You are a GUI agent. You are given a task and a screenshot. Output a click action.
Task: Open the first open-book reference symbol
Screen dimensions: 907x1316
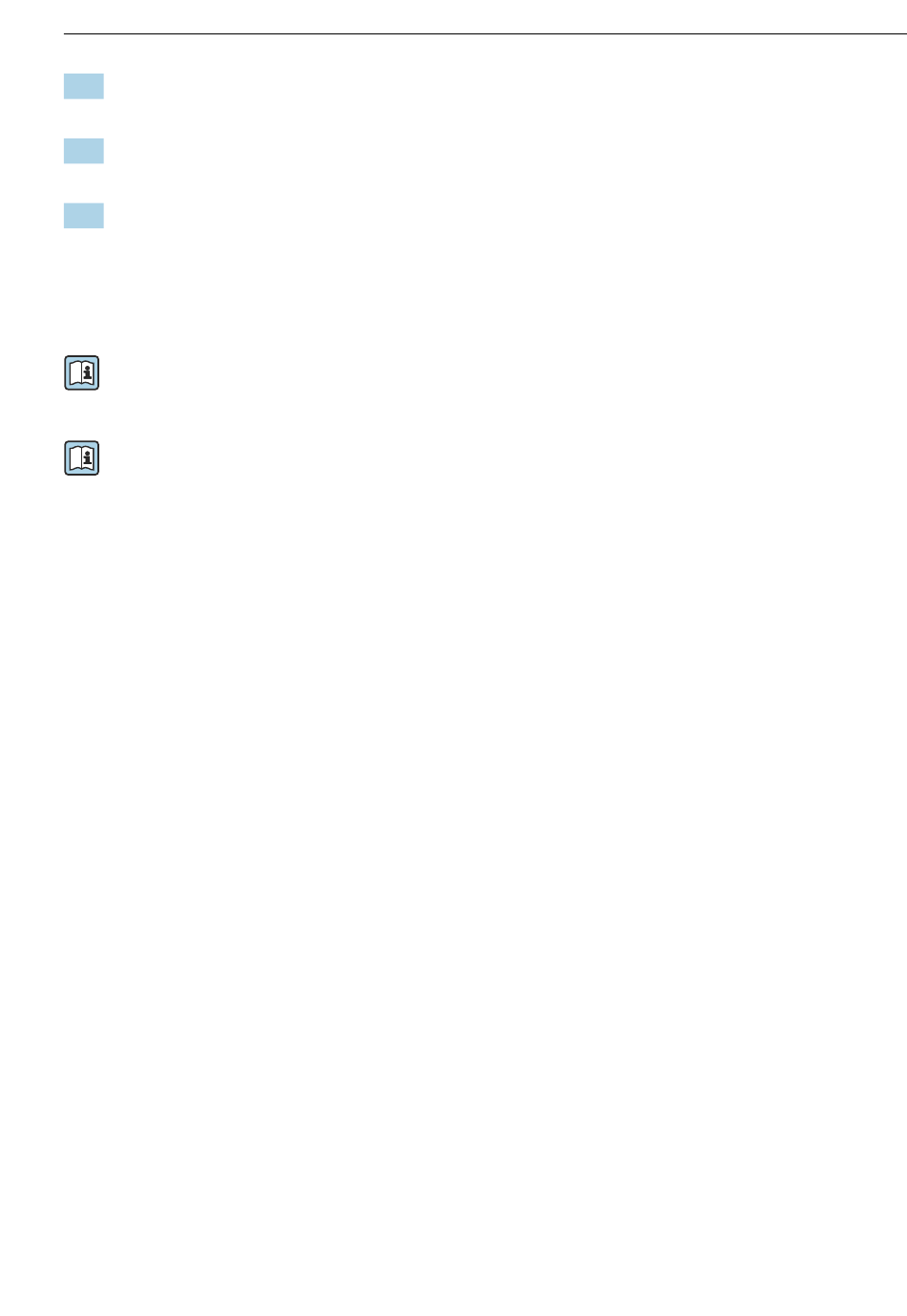click(x=82, y=372)
